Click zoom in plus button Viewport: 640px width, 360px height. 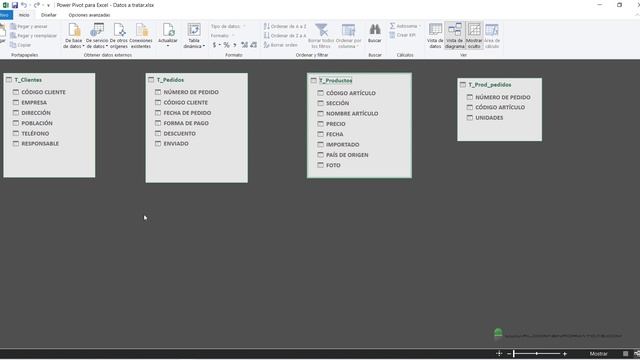(564, 353)
